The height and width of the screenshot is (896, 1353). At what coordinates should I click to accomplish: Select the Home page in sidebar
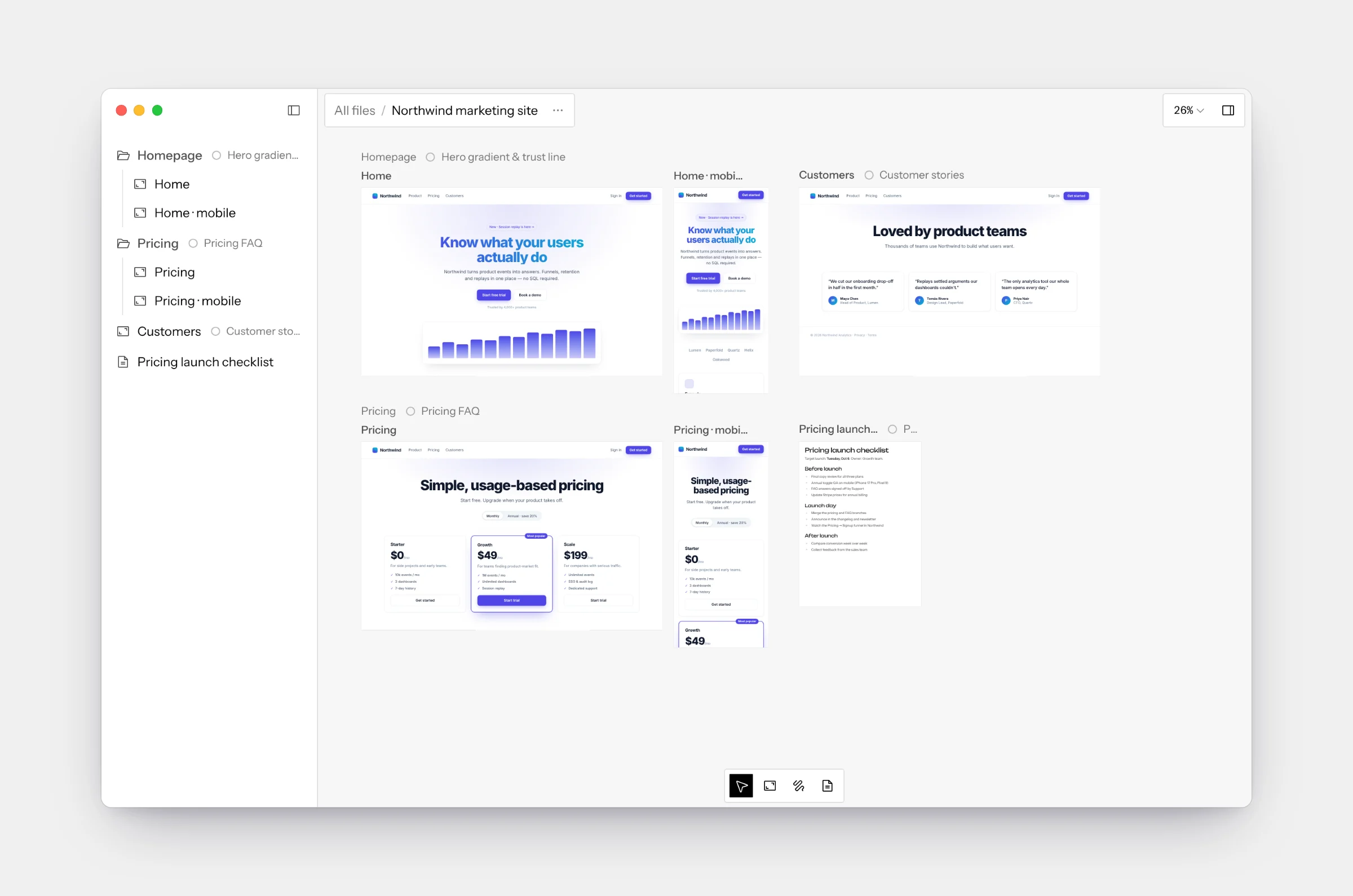coord(171,184)
